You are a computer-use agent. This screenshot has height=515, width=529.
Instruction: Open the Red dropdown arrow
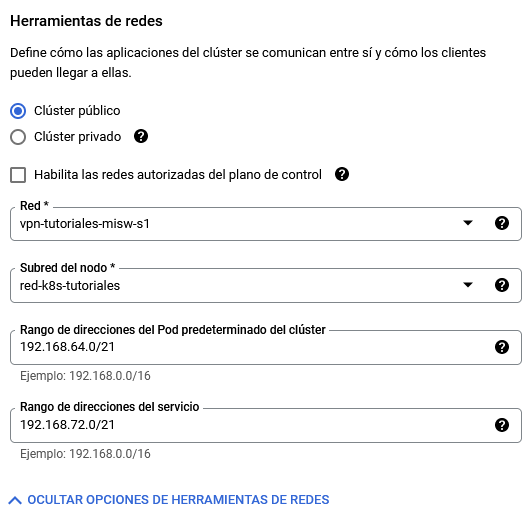pos(468,223)
